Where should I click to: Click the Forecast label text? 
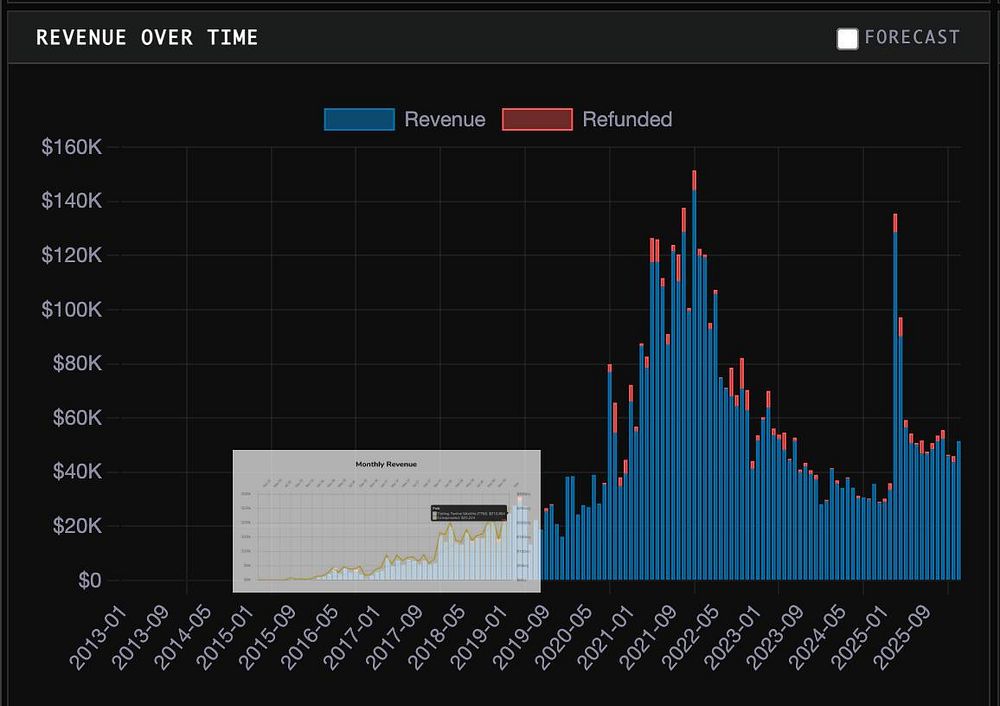(911, 38)
